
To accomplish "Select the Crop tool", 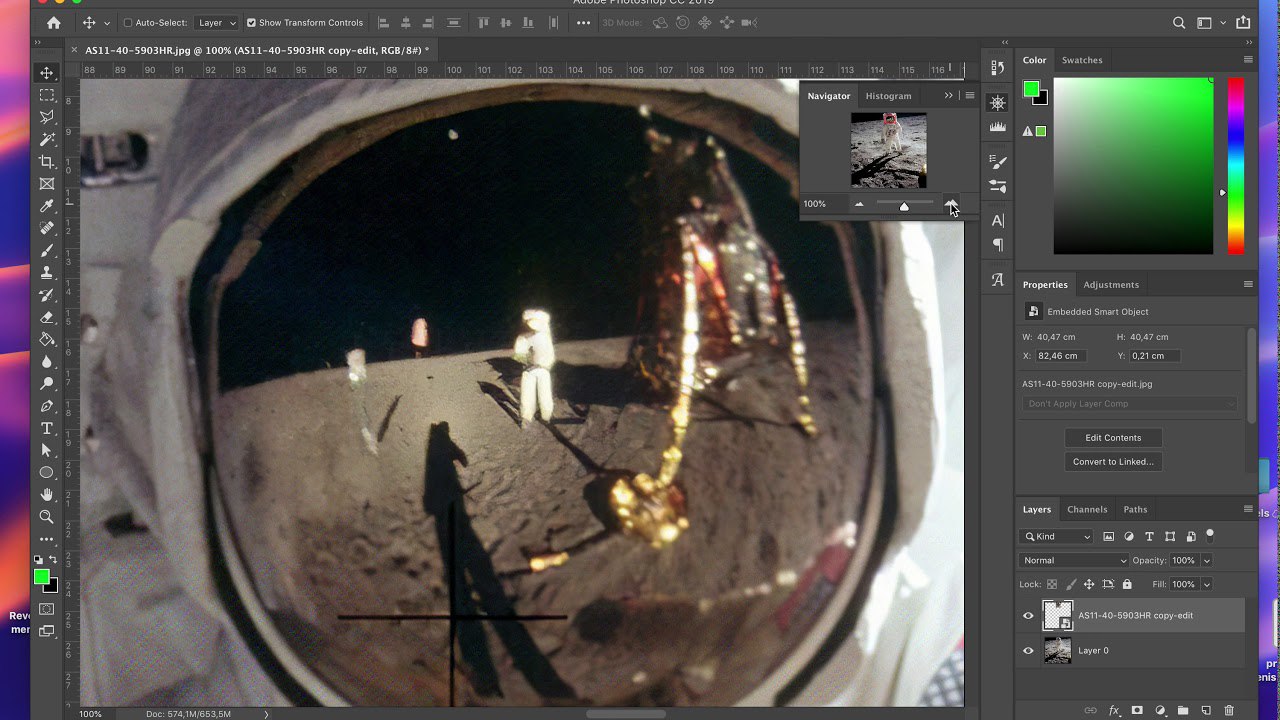I will (46, 161).
